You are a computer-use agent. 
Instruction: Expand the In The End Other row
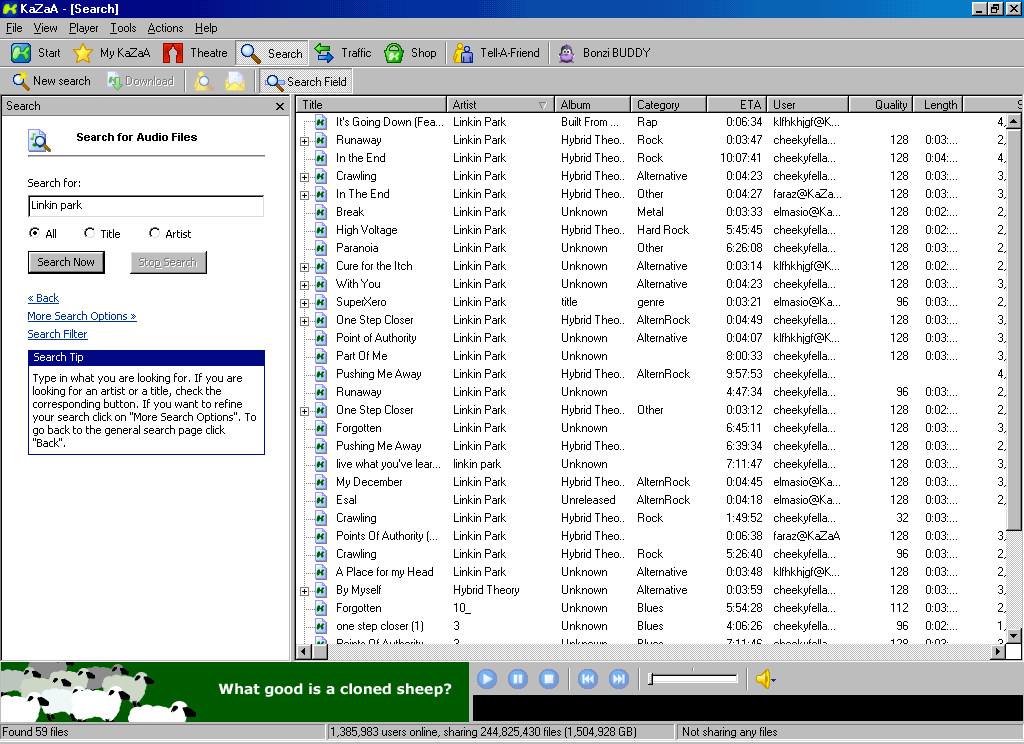tap(304, 195)
